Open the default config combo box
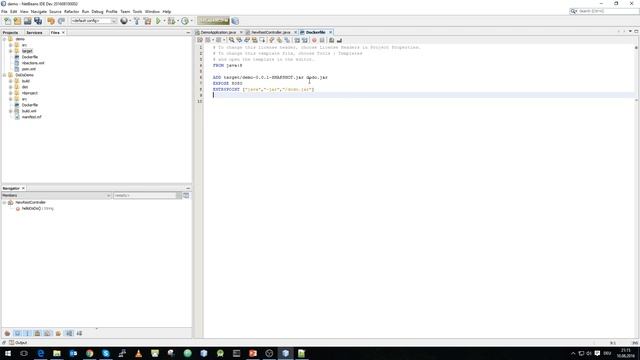The width and height of the screenshot is (640, 360). pyautogui.click(x=94, y=21)
